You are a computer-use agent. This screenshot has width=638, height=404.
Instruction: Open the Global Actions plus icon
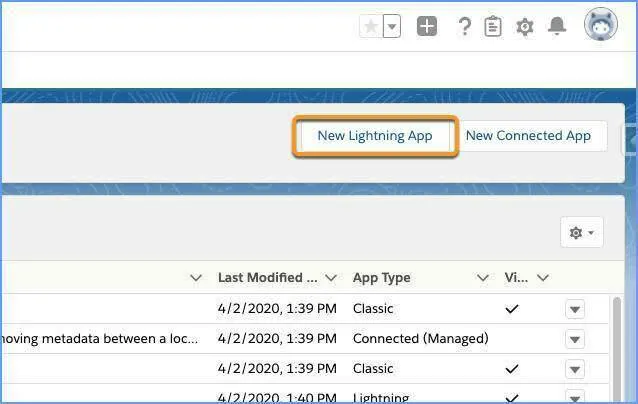(427, 26)
